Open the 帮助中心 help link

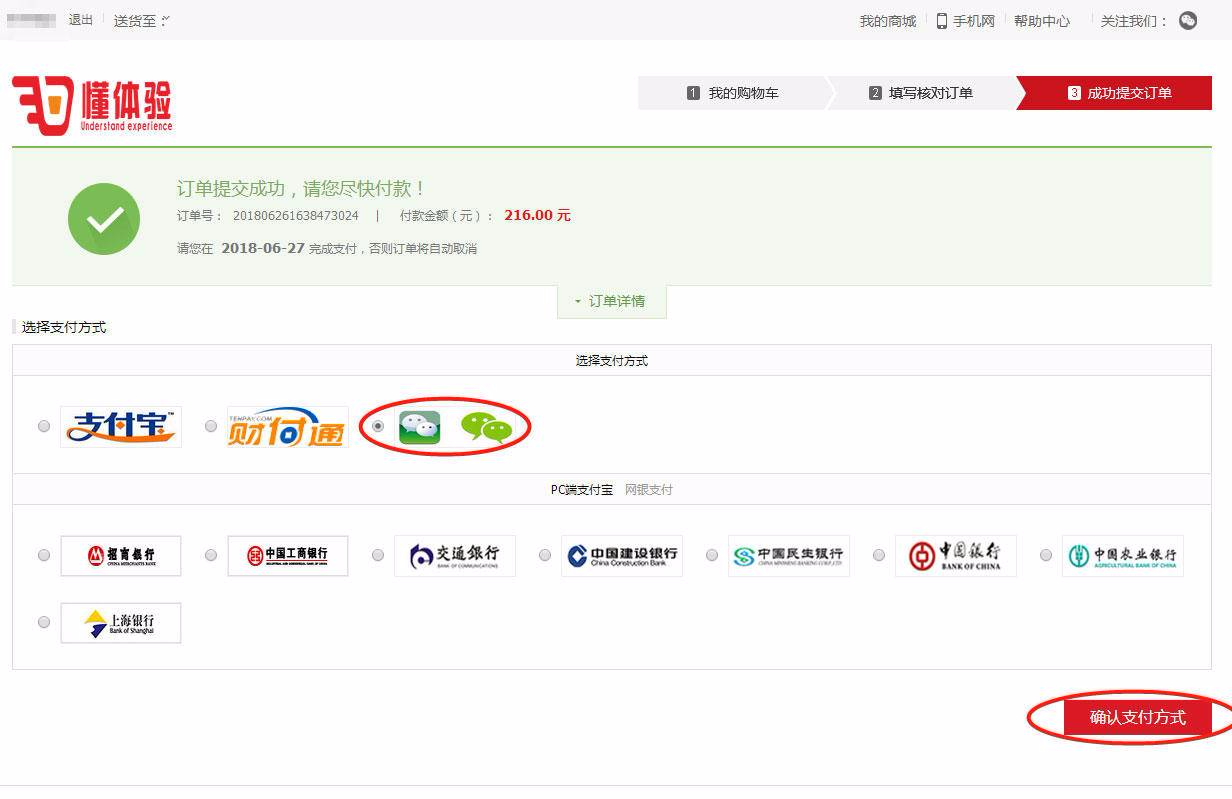(1041, 21)
